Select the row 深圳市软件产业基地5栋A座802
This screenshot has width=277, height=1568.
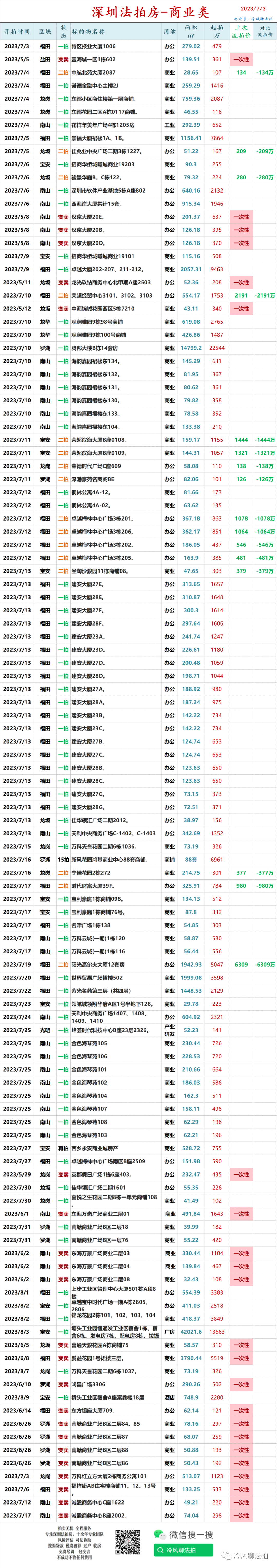click(x=138, y=190)
